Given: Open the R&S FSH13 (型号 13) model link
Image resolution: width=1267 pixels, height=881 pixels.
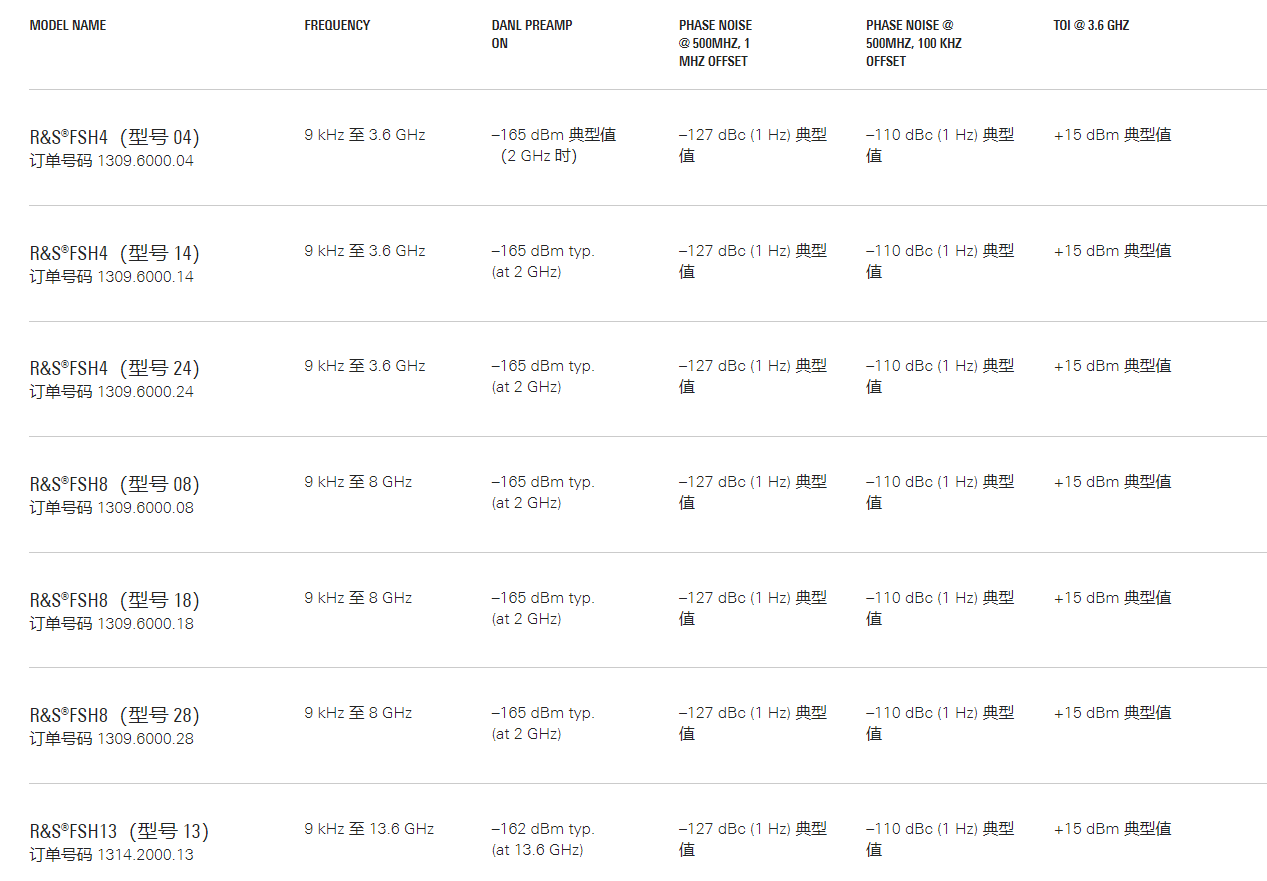Looking at the screenshot, I should (119, 831).
